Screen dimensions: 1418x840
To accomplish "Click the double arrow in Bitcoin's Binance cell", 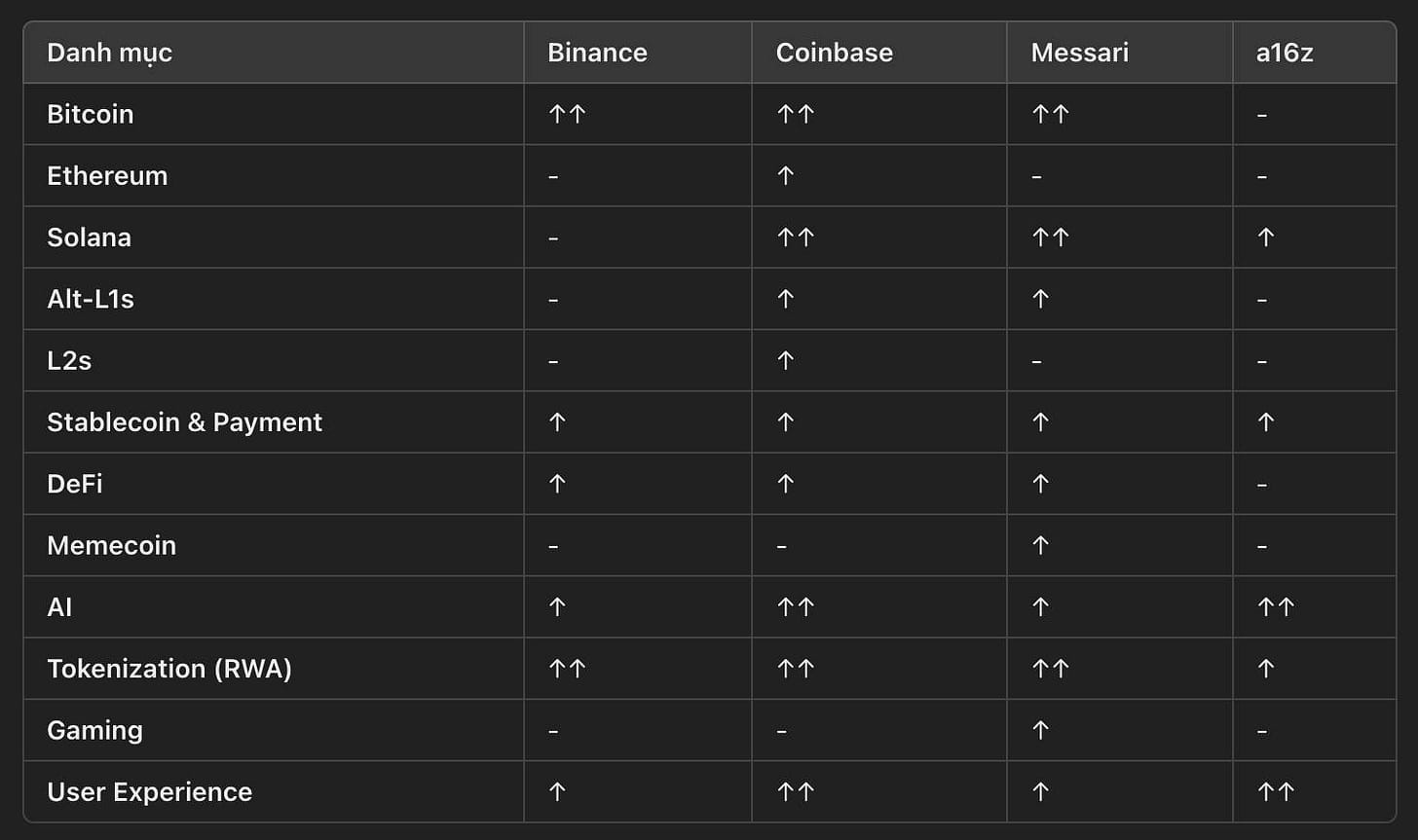I will click(x=567, y=114).
